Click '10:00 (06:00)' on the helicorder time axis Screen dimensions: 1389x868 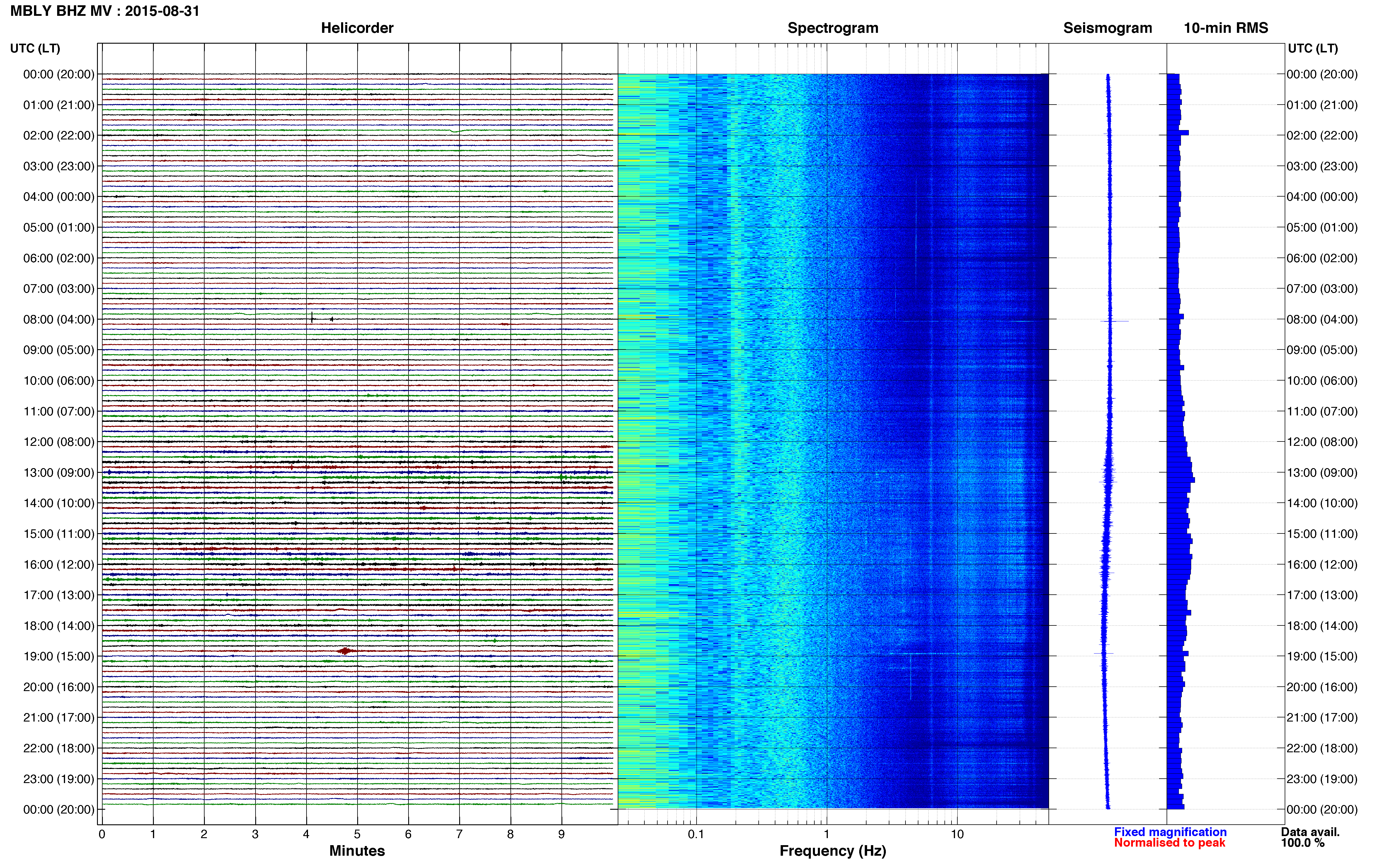click(59, 381)
